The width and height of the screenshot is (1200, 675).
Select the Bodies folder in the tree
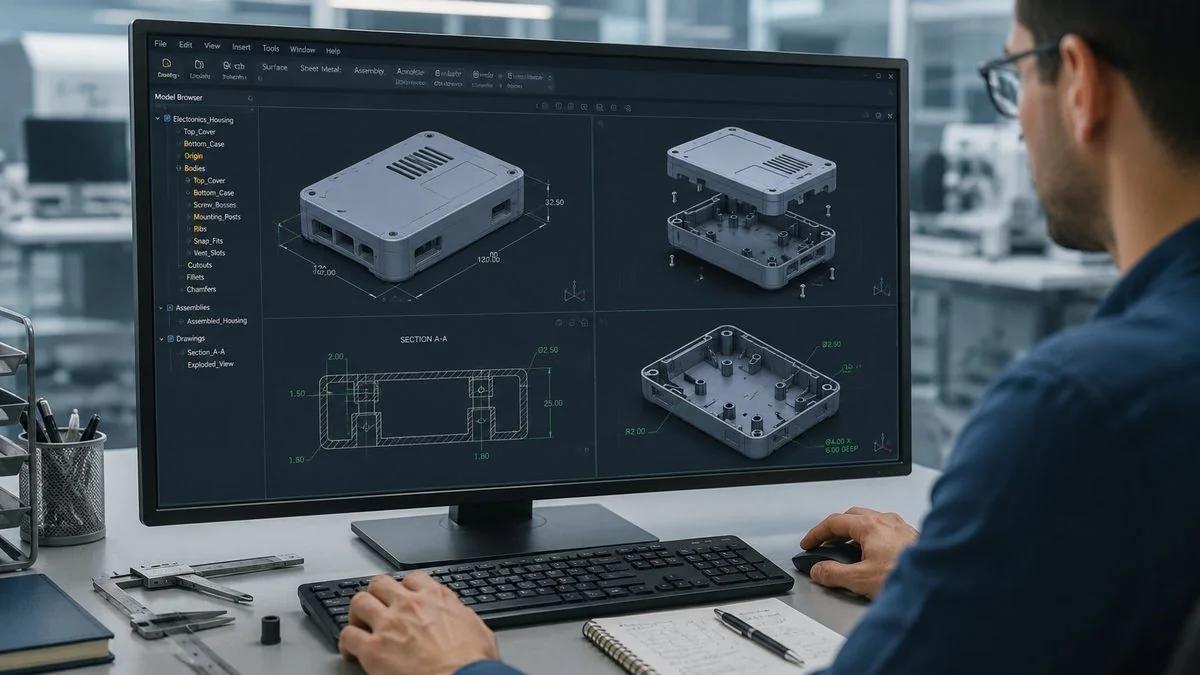(195, 168)
